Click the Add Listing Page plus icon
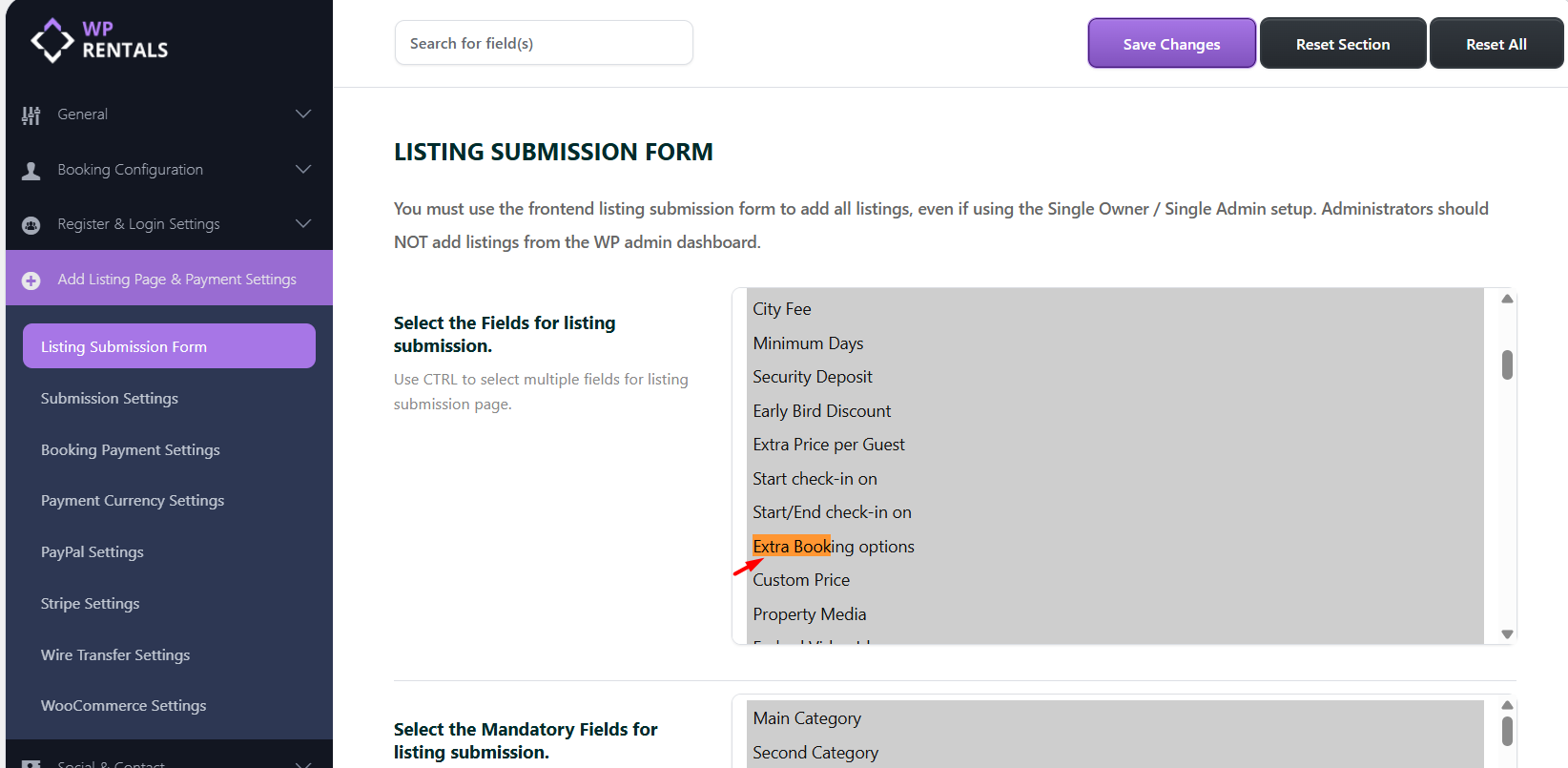Image resolution: width=1568 pixels, height=768 pixels. click(x=31, y=280)
